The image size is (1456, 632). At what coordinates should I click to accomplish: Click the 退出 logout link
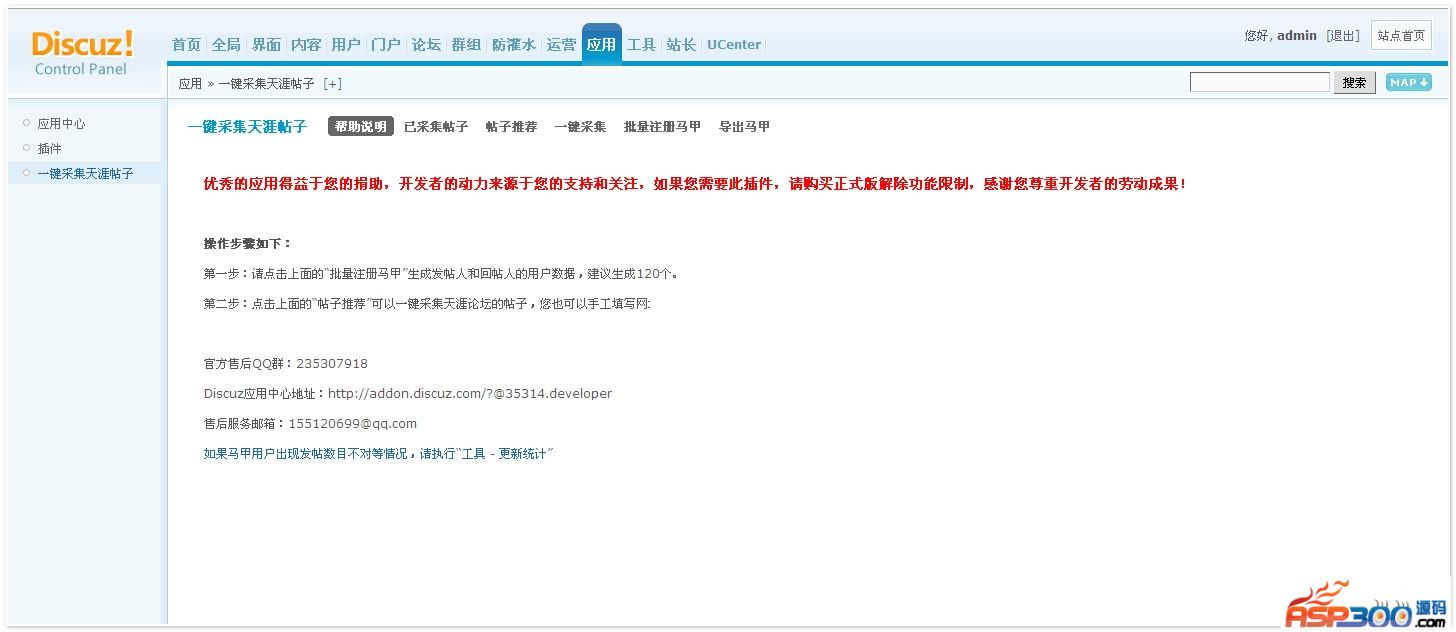pyautogui.click(x=1343, y=35)
